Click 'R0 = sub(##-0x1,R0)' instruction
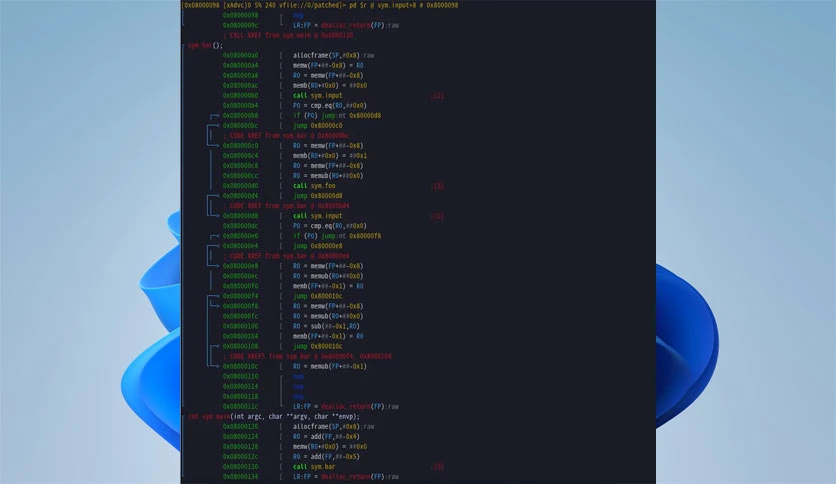The width and height of the screenshot is (836, 484). 326,326
